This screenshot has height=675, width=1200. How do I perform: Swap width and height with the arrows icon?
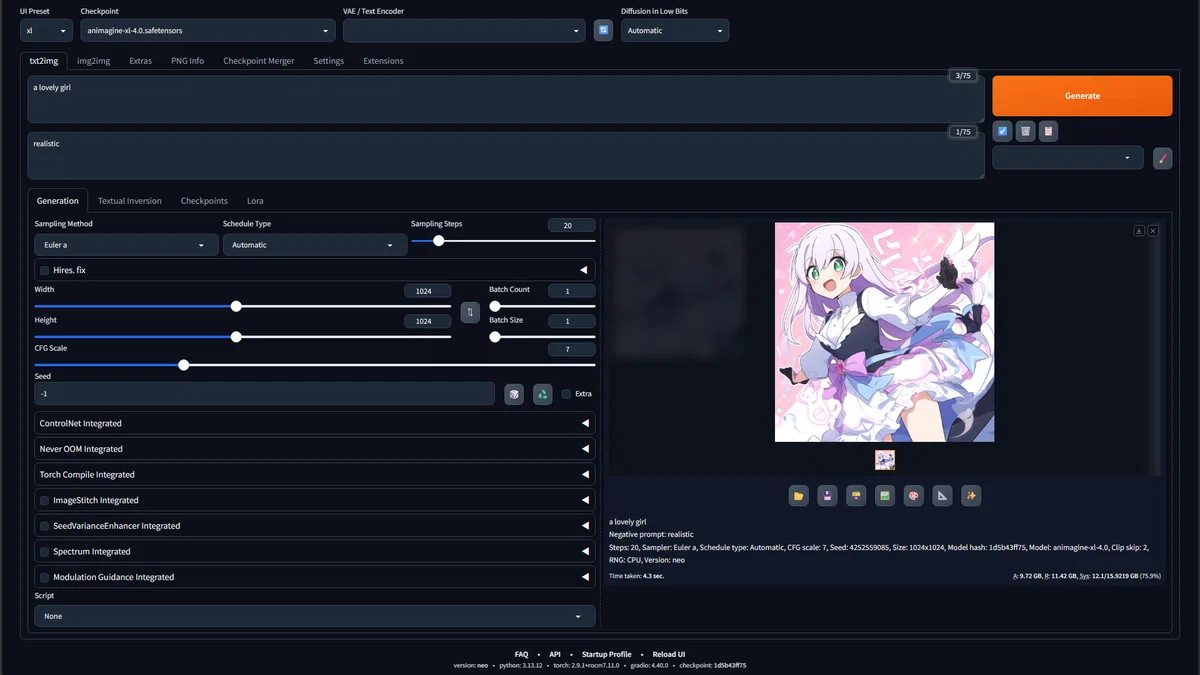(470, 313)
